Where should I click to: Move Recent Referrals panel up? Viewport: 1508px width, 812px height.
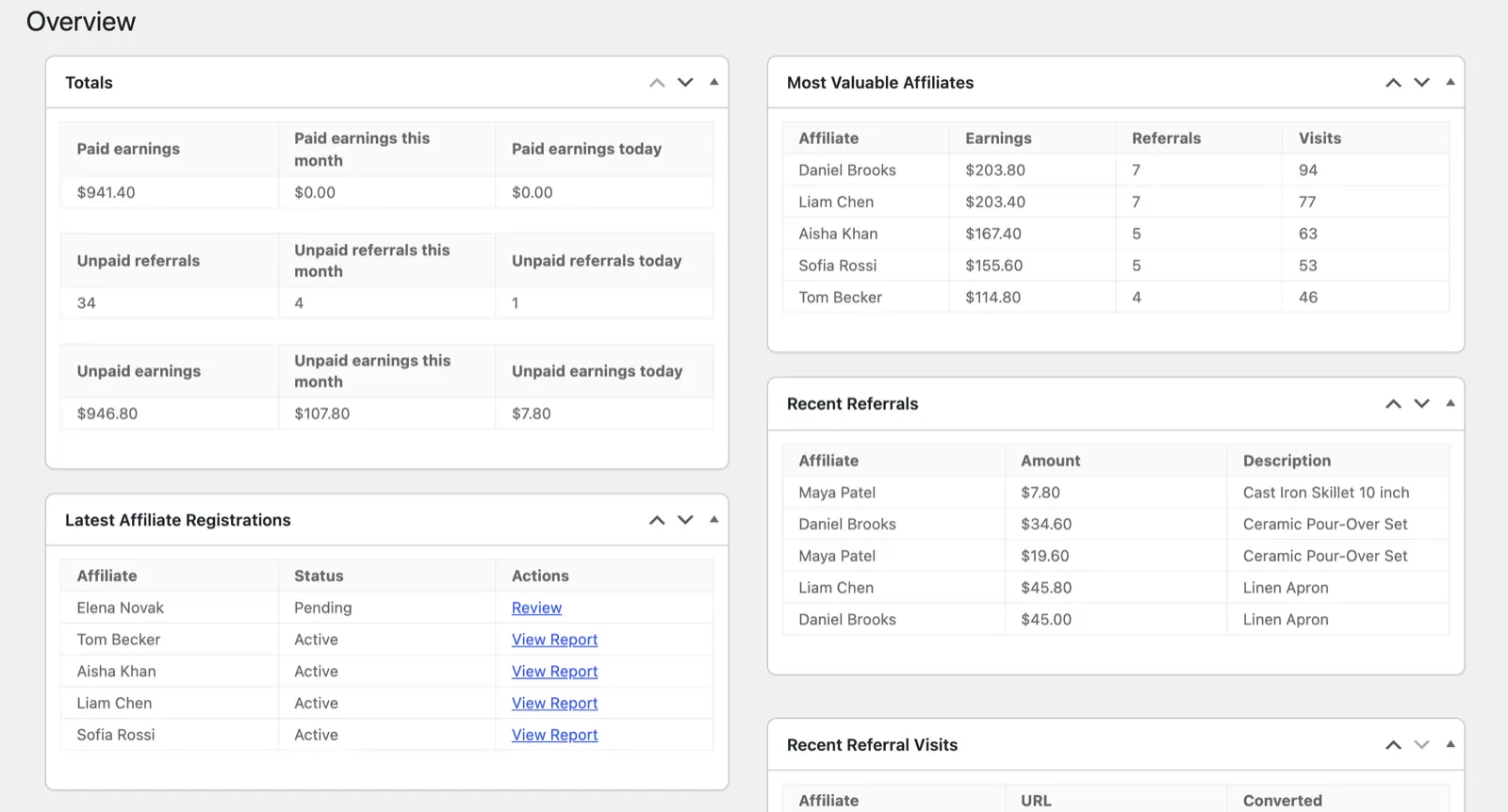tap(1393, 404)
